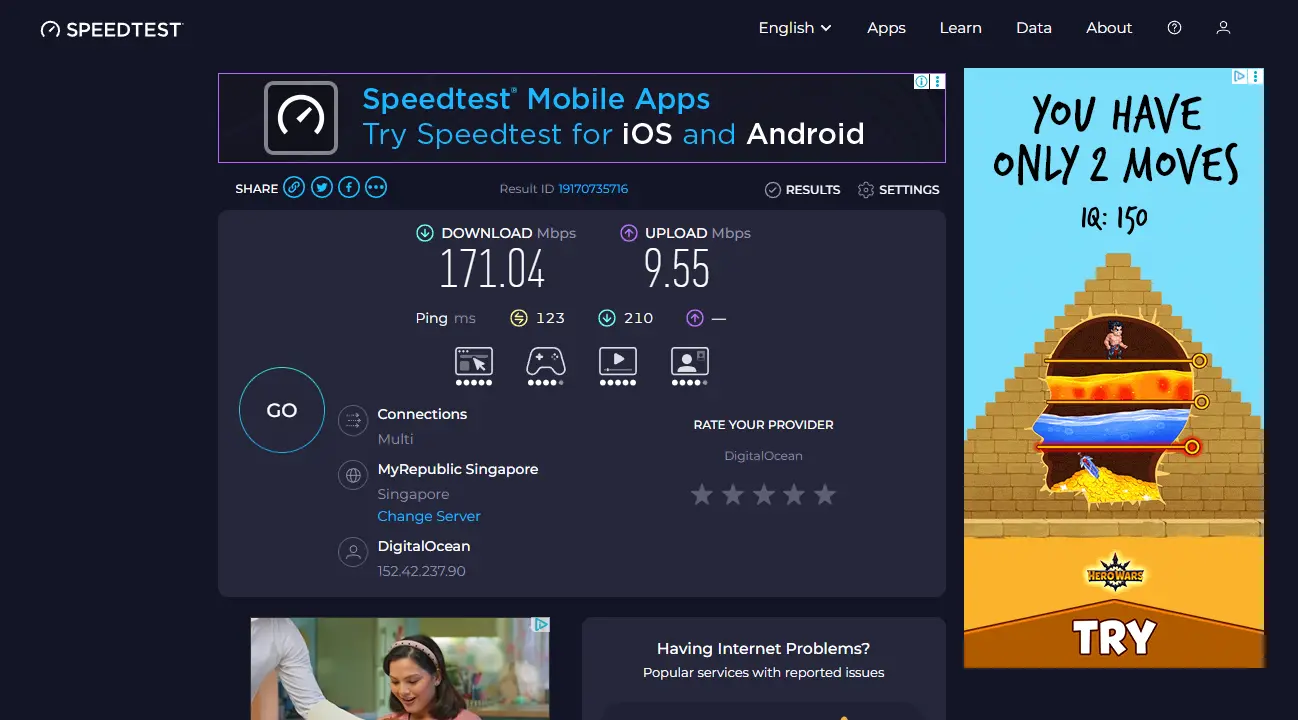Click the upload speed value 9.55

tap(677, 269)
